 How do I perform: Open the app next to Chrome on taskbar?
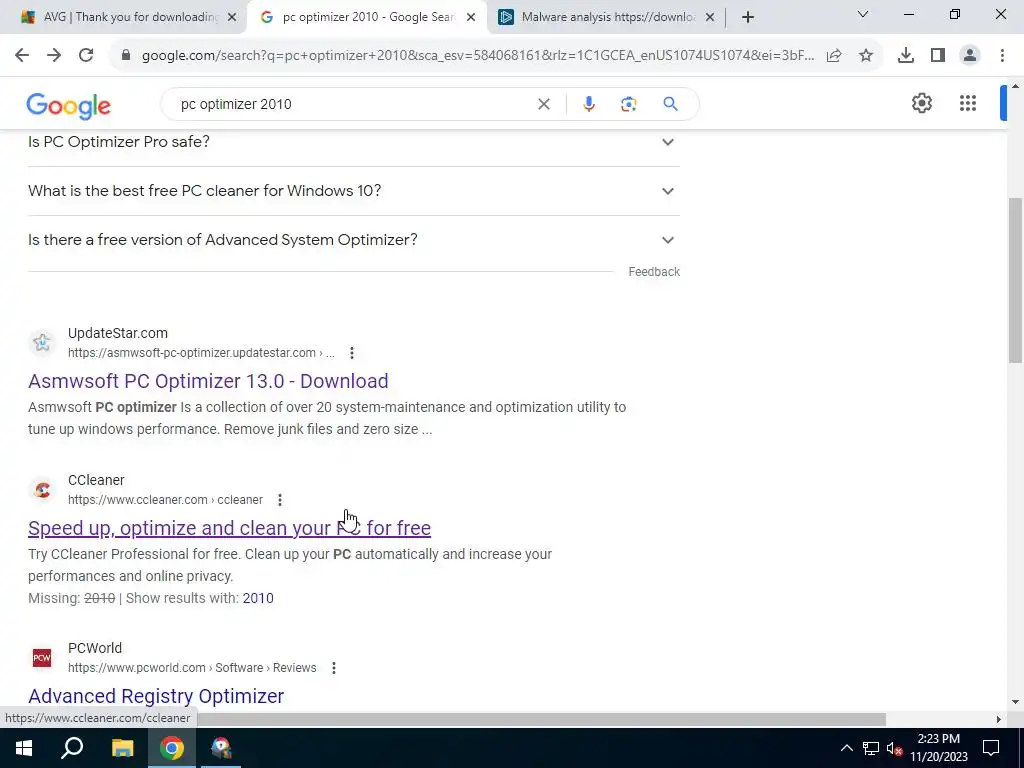[x=221, y=748]
